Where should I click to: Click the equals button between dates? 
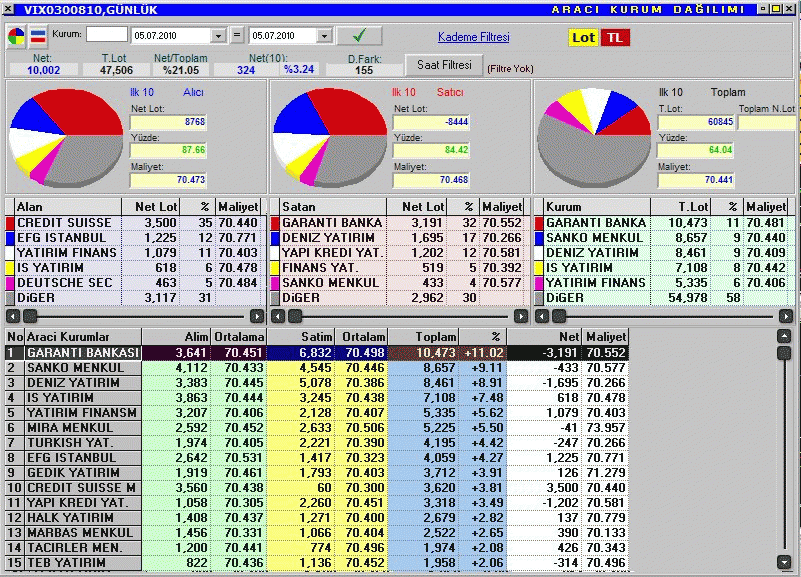(x=237, y=35)
